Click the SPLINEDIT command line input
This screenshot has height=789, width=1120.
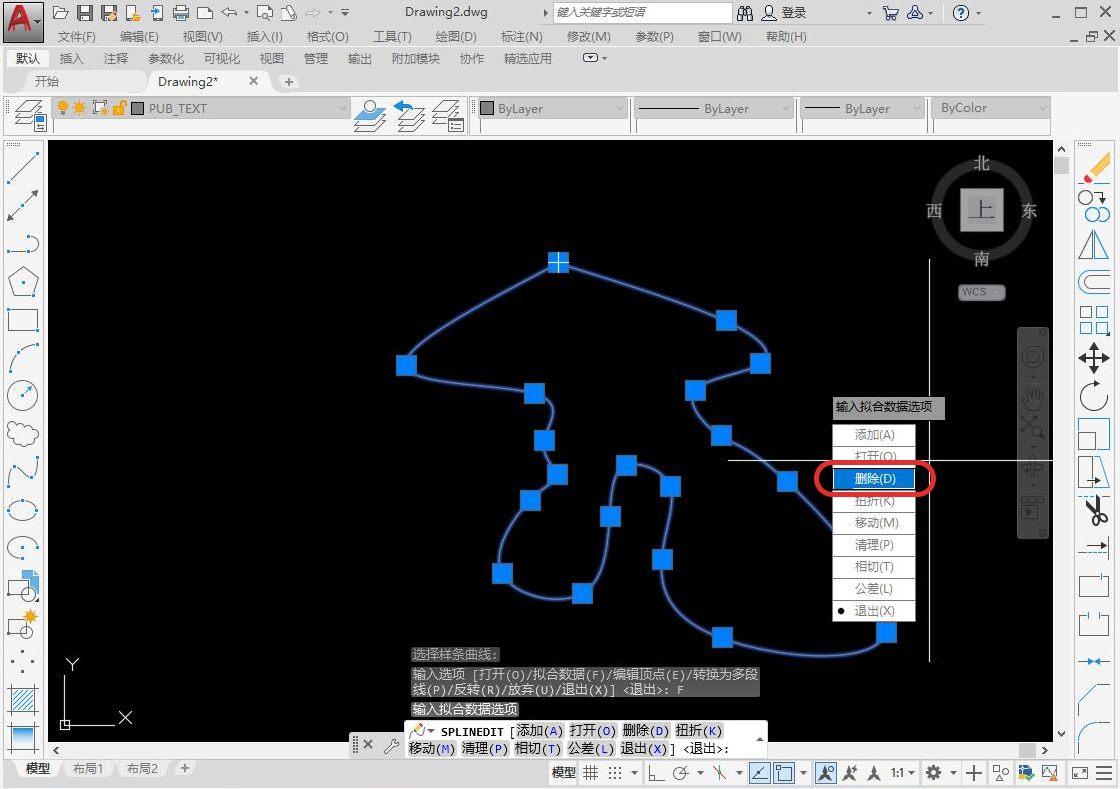tap(585, 740)
